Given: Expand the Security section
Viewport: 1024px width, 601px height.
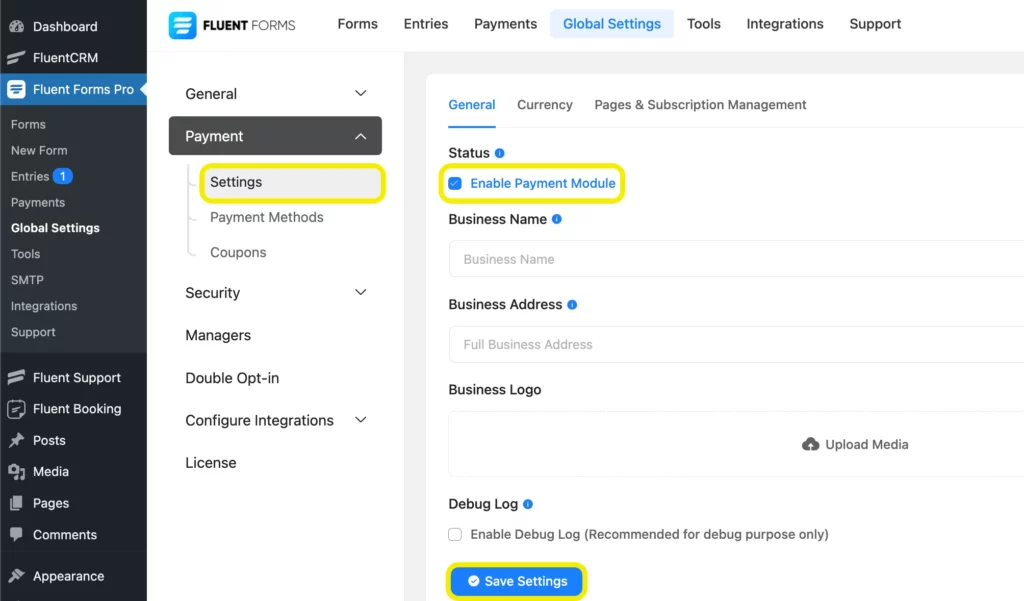Looking at the screenshot, I should (x=276, y=293).
